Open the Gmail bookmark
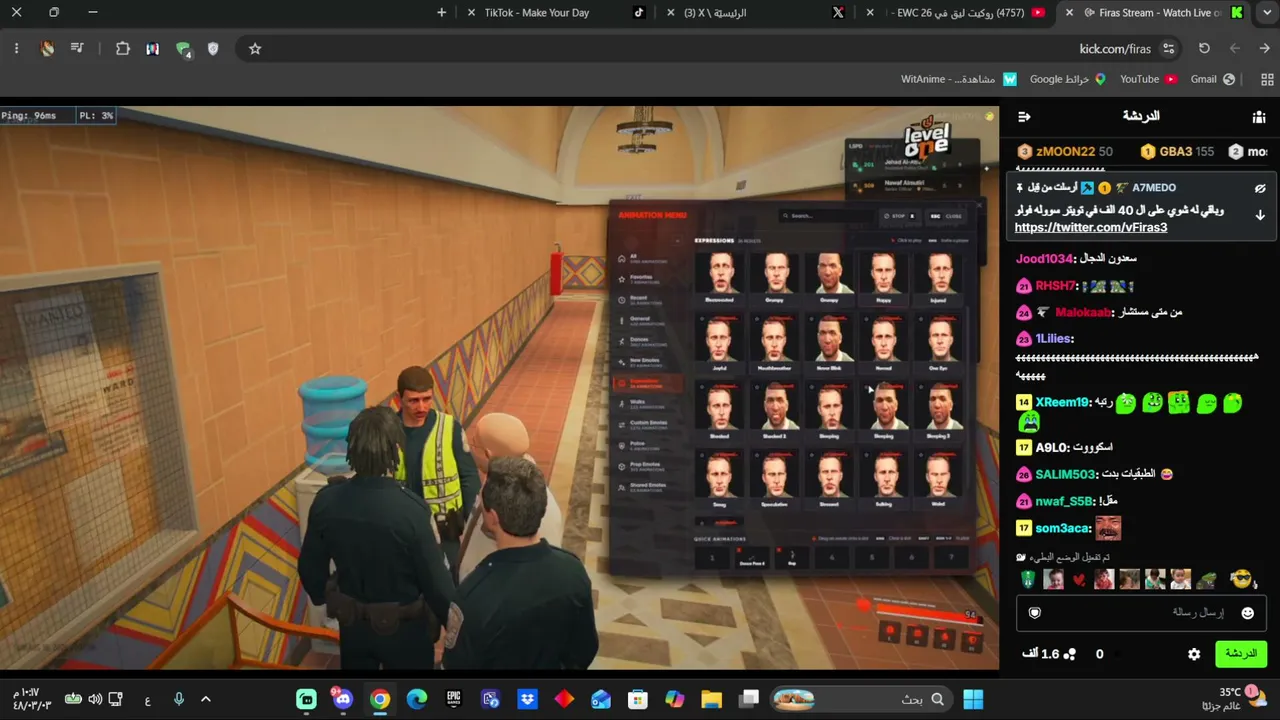1280x720 pixels. coord(1213,79)
